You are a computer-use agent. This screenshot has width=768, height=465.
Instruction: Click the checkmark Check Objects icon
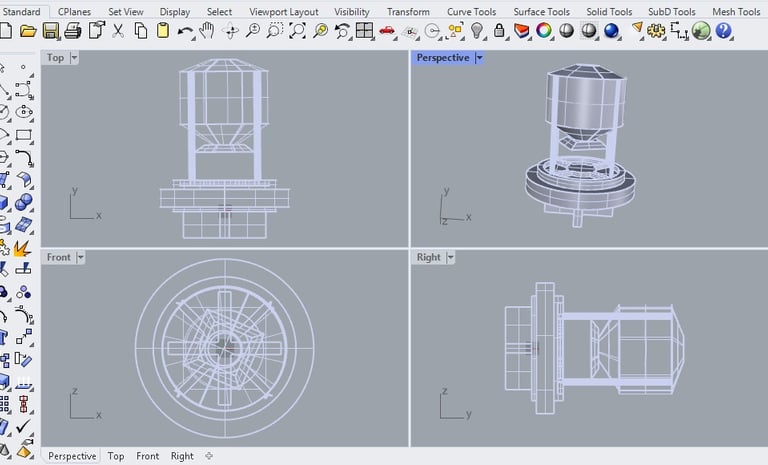coord(23,426)
